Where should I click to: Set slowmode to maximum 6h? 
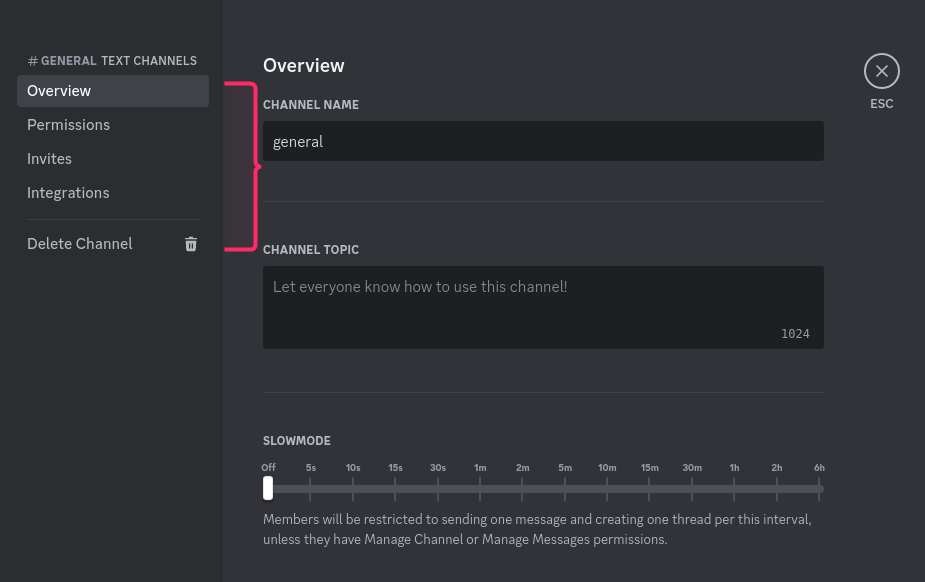pos(819,488)
